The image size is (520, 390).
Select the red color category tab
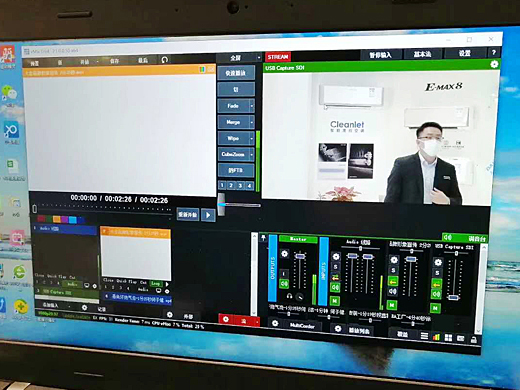[41, 219]
